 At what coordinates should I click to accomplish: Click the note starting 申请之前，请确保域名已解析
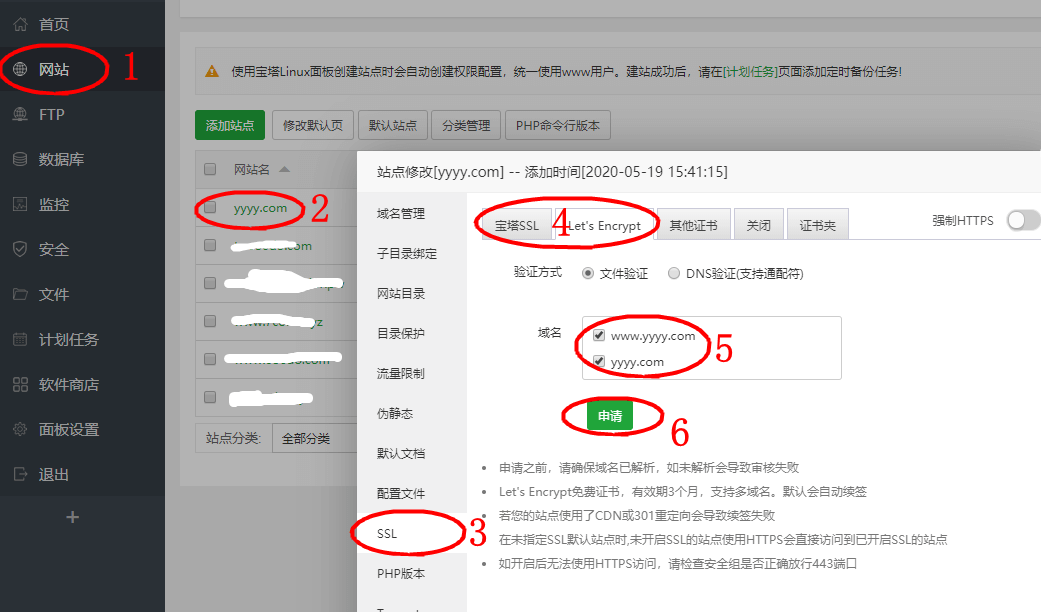[649, 467]
